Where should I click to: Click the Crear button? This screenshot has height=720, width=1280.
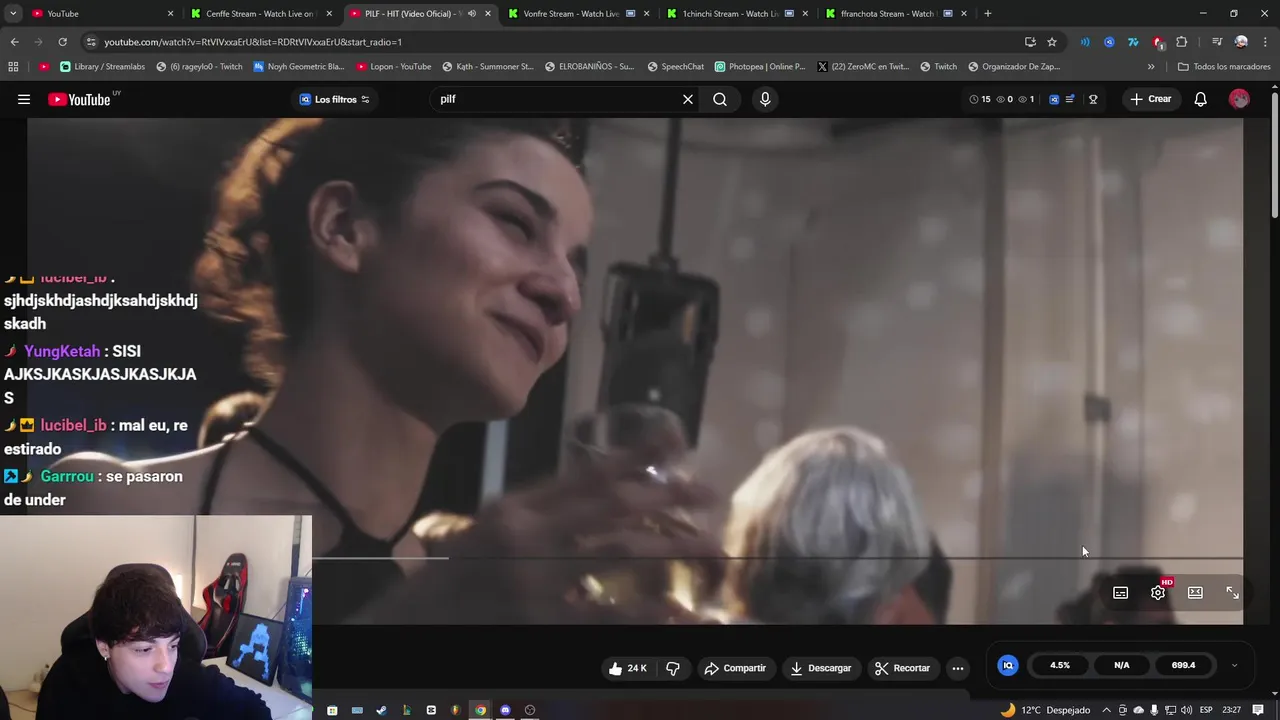point(1151,99)
